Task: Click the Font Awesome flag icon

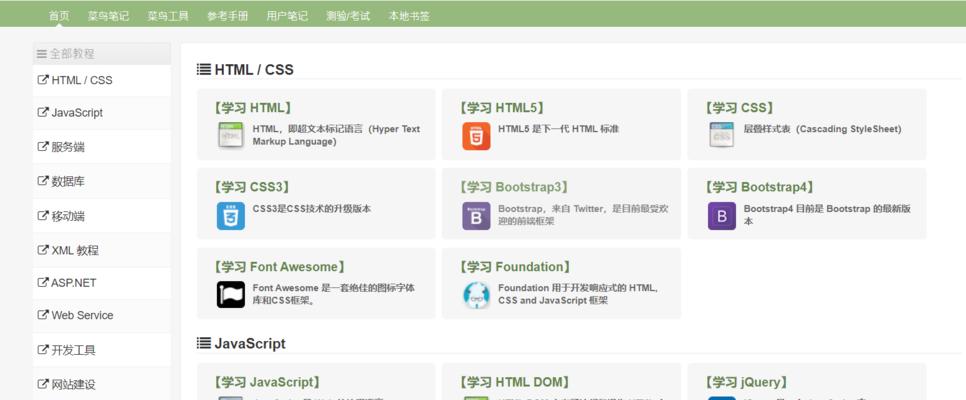Action: pyautogui.click(x=230, y=295)
